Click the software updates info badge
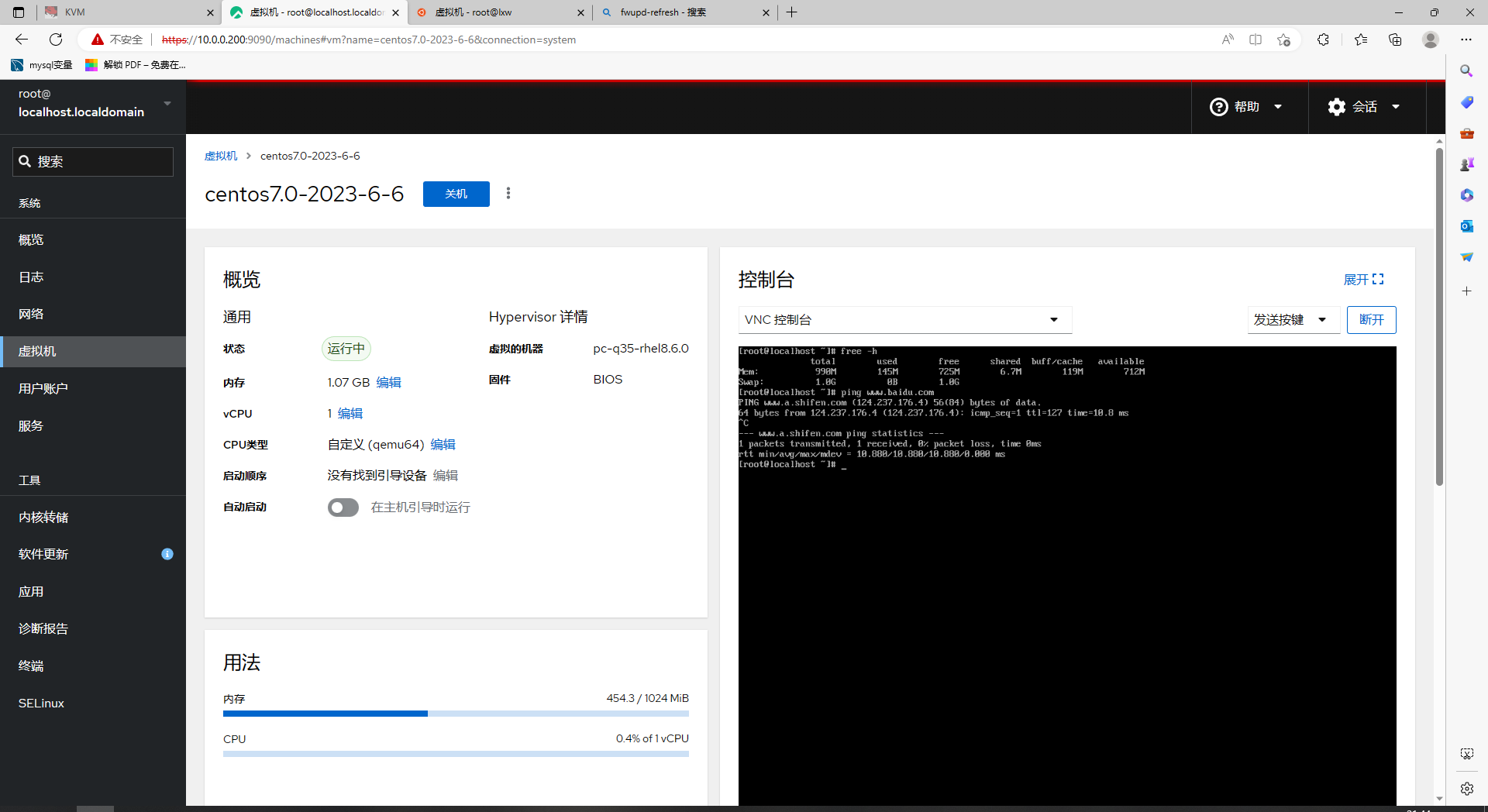1488x812 pixels. coord(167,554)
